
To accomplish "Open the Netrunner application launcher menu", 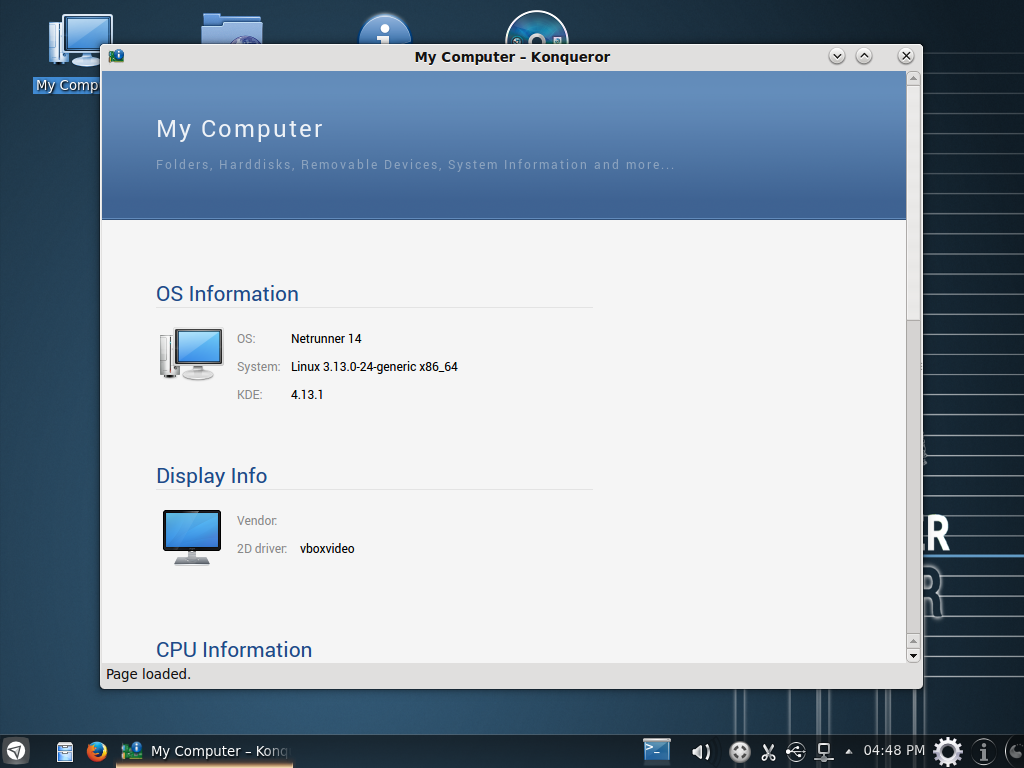I will coord(16,751).
